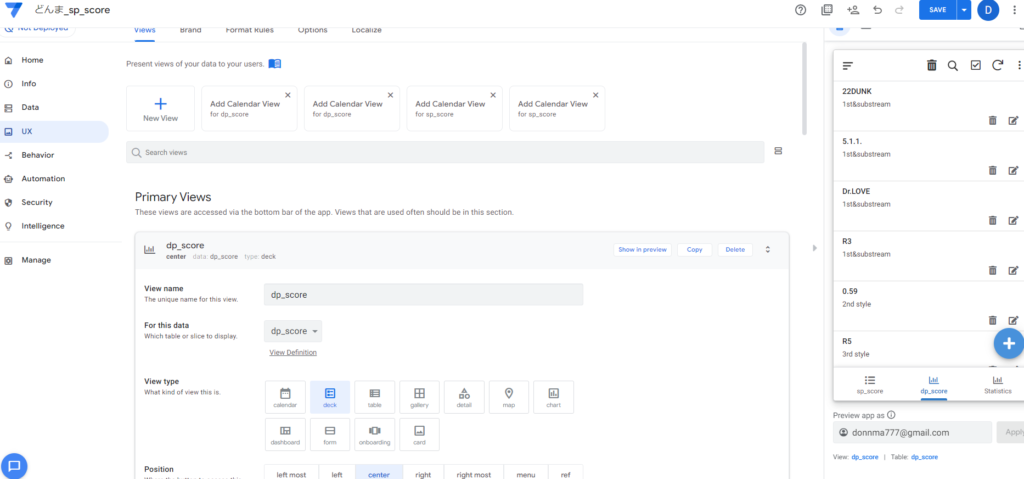This screenshot has width=1024, height=479.
Task: Edit the 22DUNK row with pencil icon
Action: click(x=1014, y=120)
